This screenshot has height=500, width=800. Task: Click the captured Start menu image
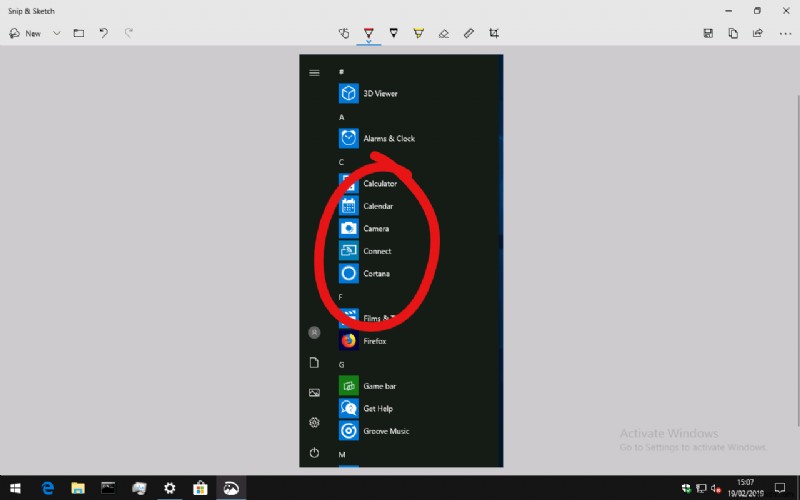click(401, 261)
